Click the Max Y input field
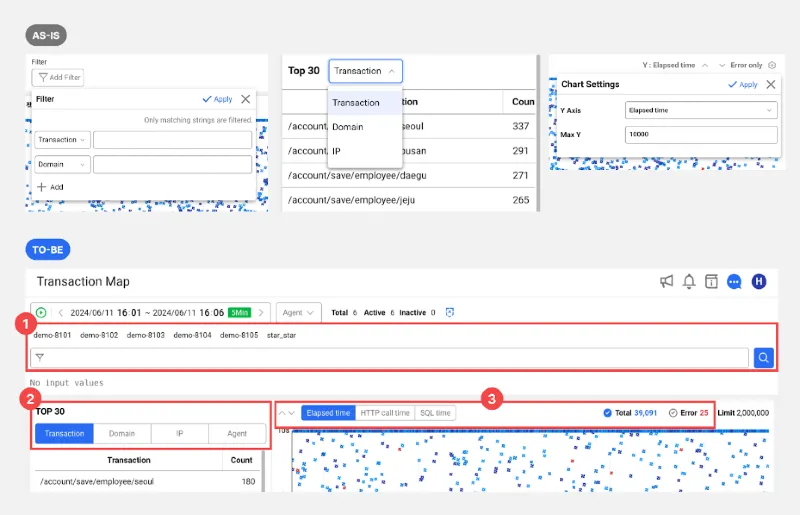The width and height of the screenshot is (800, 515). click(x=701, y=134)
